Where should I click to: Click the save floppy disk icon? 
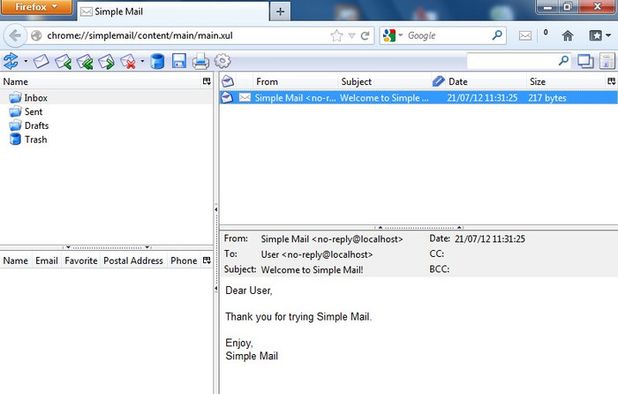tap(179, 61)
